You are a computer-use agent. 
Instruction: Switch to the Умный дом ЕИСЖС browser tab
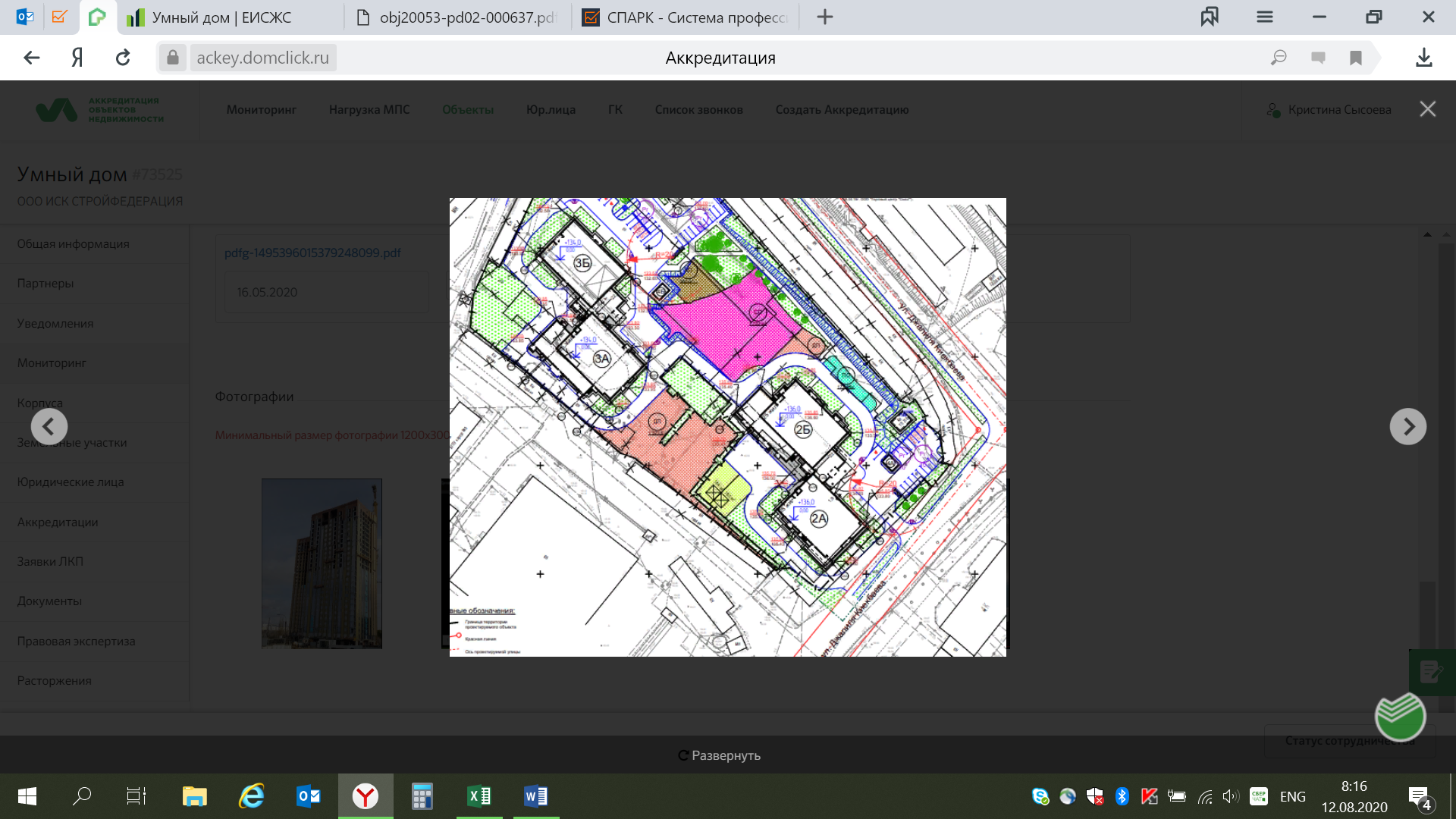[x=231, y=17]
